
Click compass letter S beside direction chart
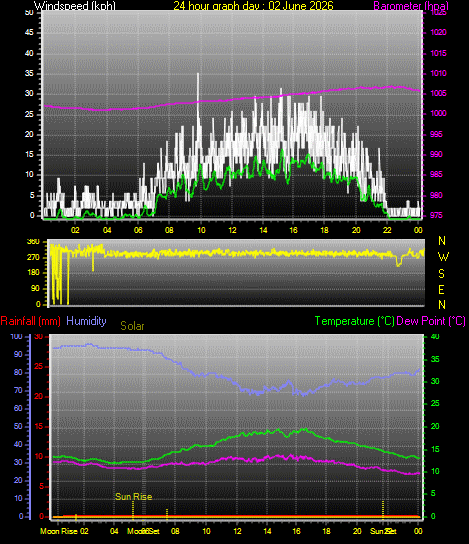tap(441, 274)
